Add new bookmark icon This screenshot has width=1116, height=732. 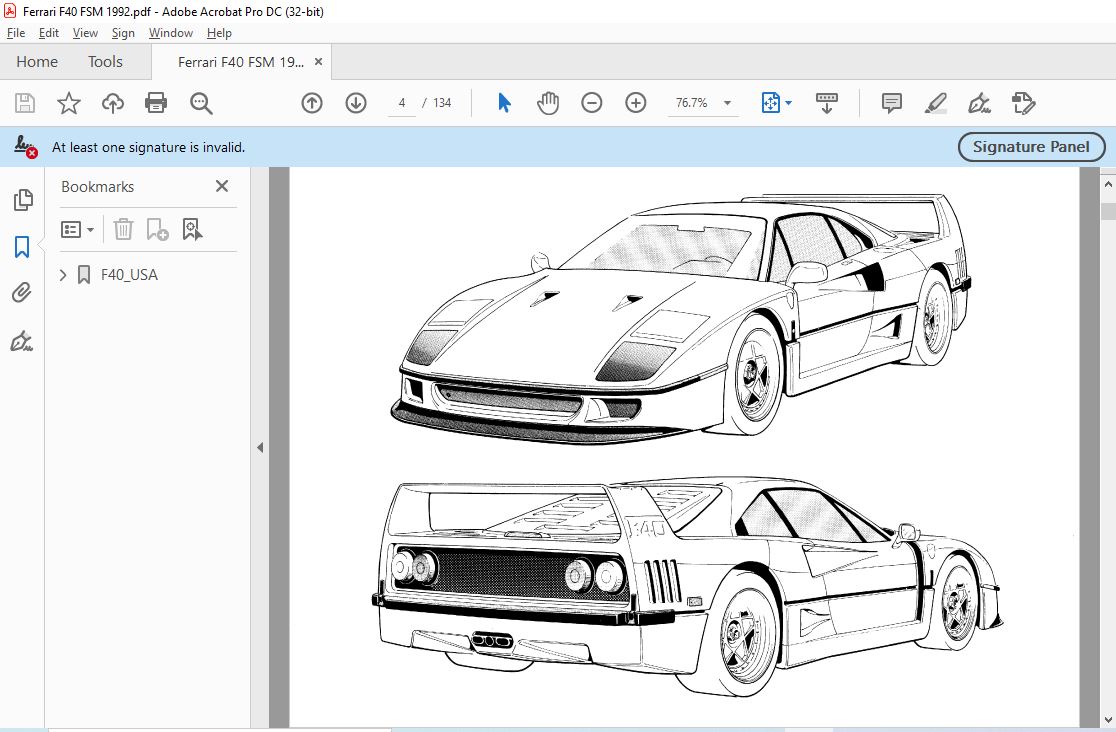[157, 229]
